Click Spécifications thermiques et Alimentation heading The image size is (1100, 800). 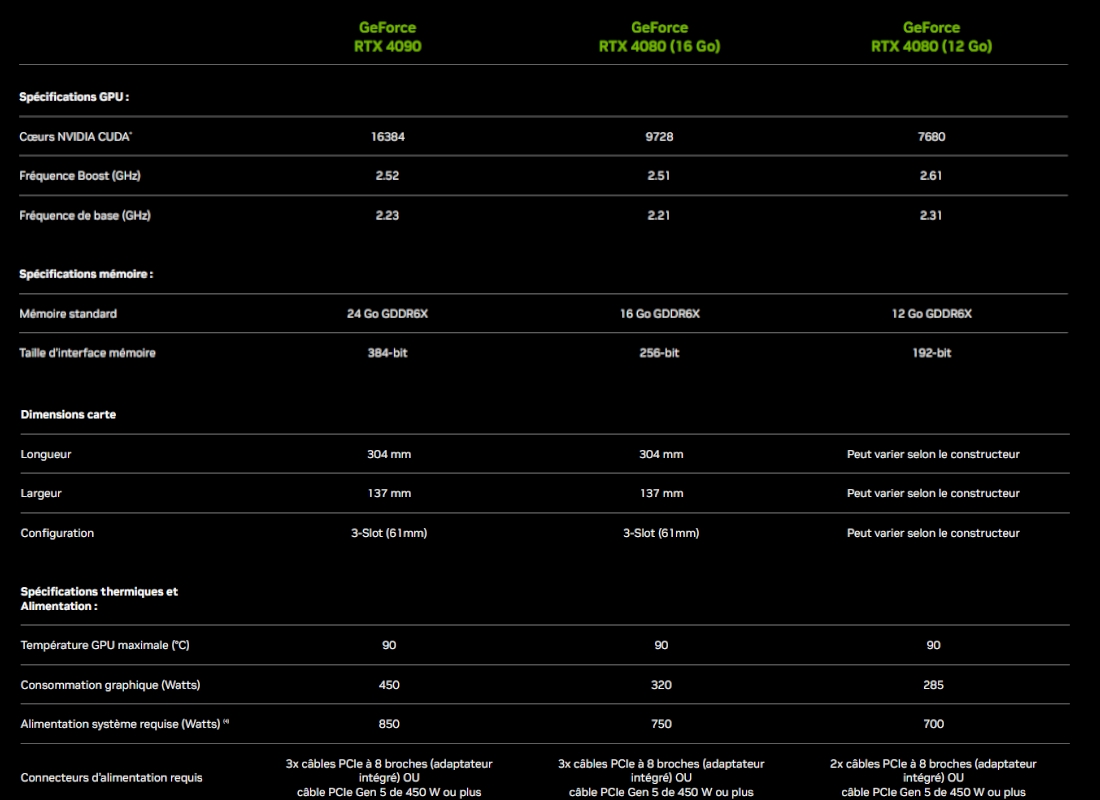click(99, 599)
